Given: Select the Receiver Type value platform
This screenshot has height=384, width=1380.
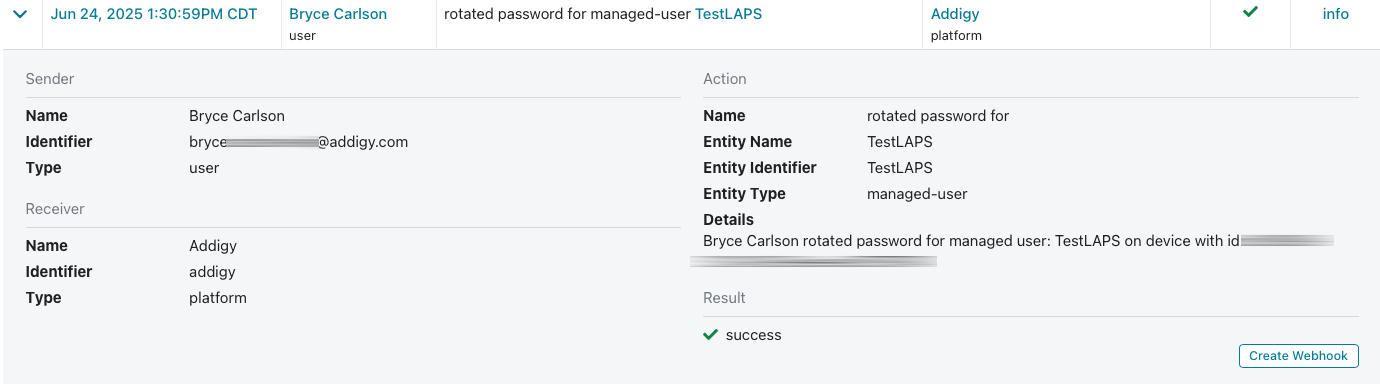Looking at the screenshot, I should [218, 298].
